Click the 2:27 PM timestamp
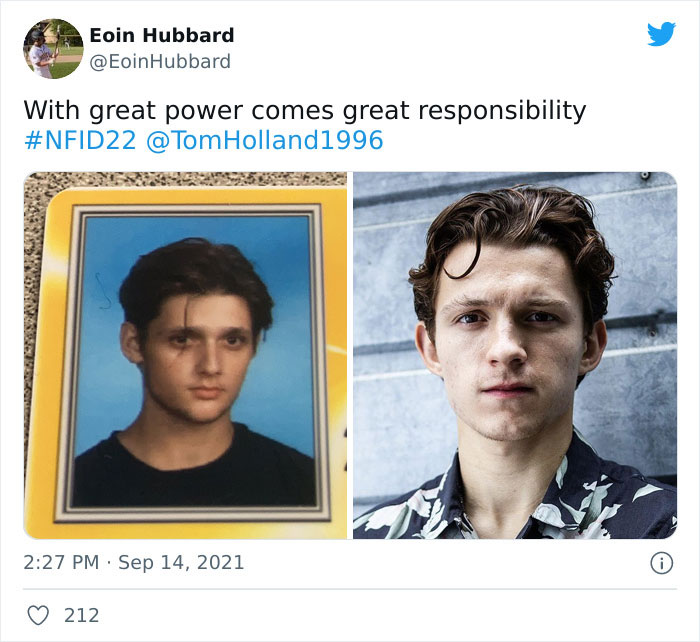Image resolution: width=700 pixels, height=642 pixels. tap(61, 562)
